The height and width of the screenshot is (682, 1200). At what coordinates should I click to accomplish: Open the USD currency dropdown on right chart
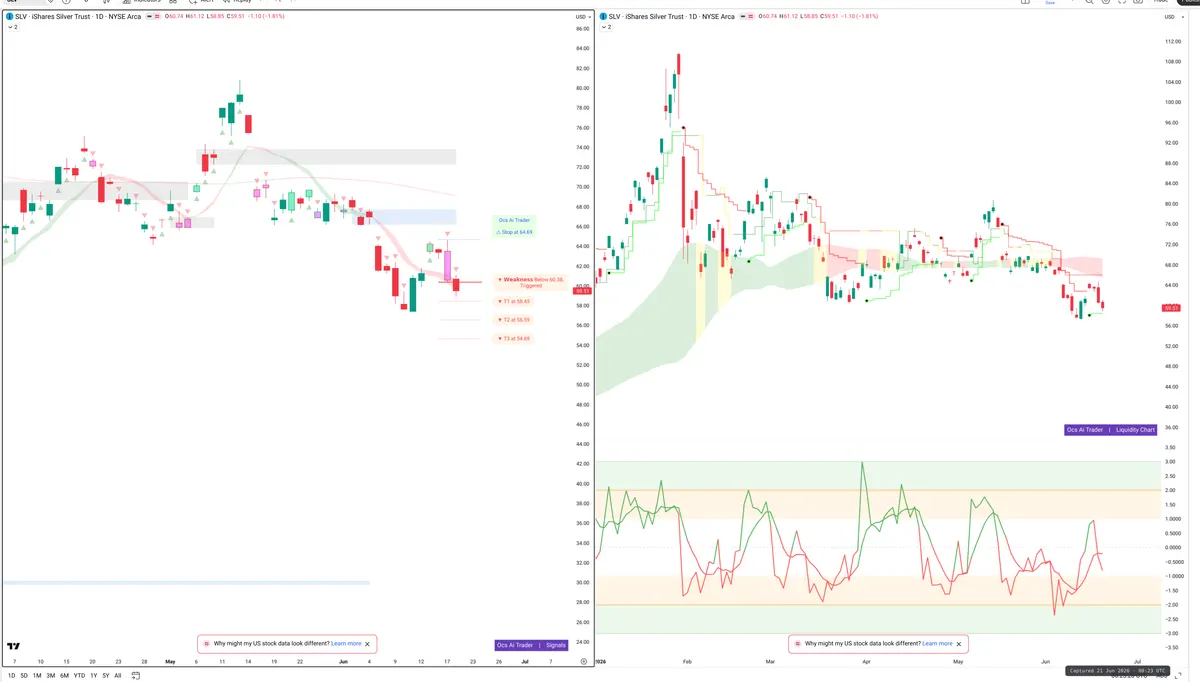pos(1172,17)
